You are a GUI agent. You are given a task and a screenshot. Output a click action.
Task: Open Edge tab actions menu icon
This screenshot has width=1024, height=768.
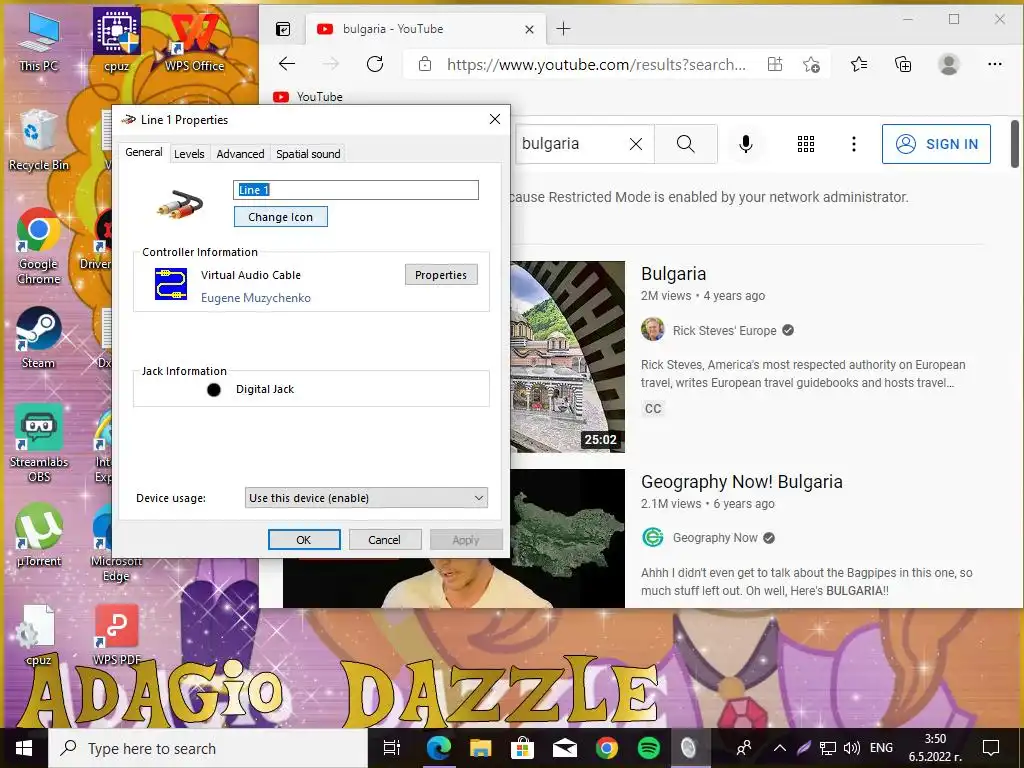pos(283,29)
